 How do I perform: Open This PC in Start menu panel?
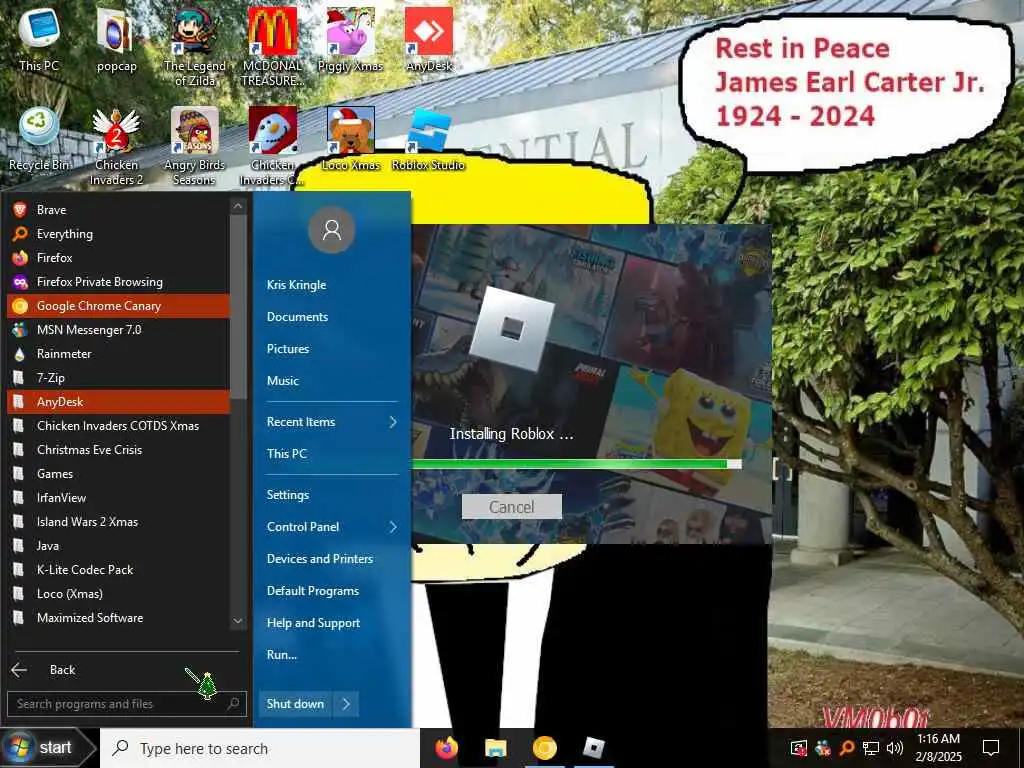[x=287, y=453]
